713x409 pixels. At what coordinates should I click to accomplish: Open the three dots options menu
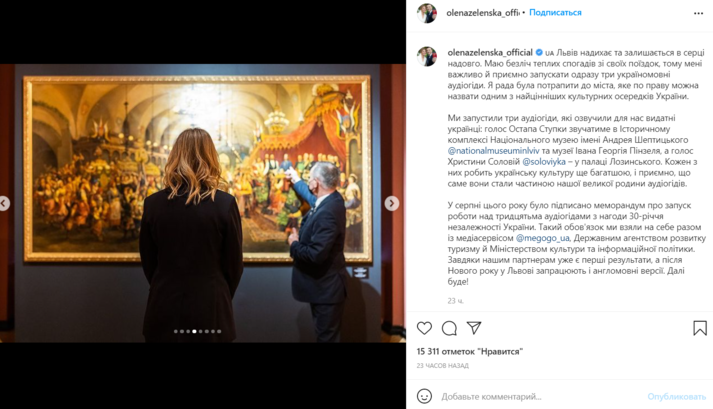[x=698, y=13]
